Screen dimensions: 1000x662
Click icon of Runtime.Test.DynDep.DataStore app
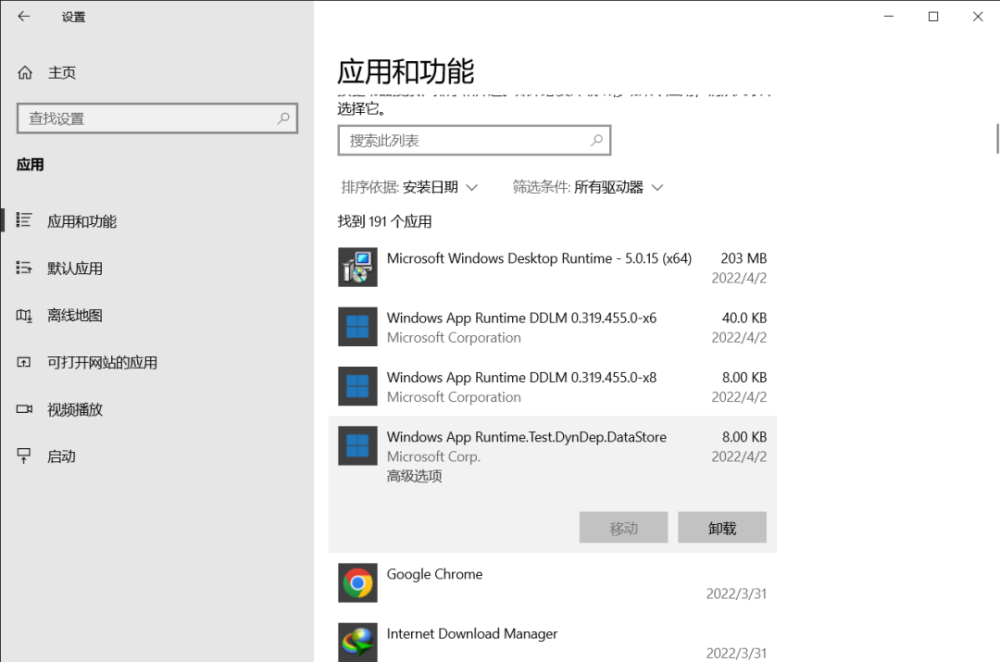[357, 445]
